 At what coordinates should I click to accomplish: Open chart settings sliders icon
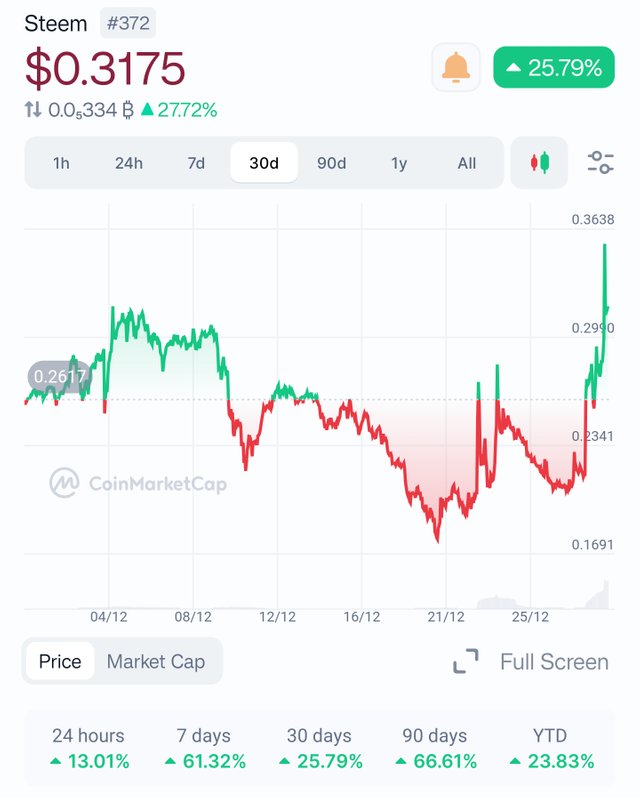[x=600, y=163]
